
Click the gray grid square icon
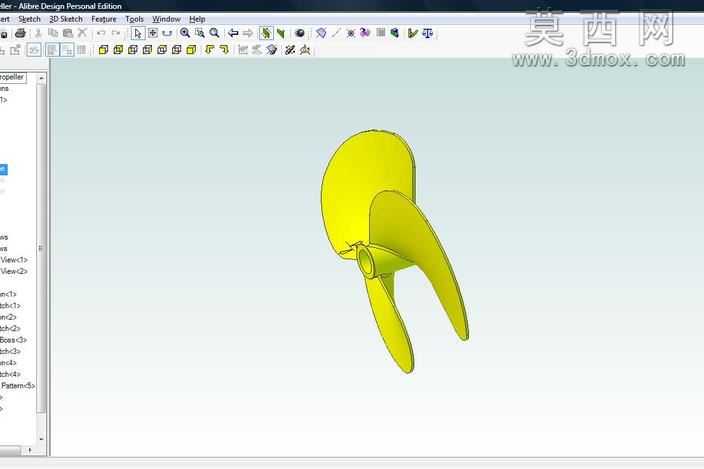click(x=381, y=32)
